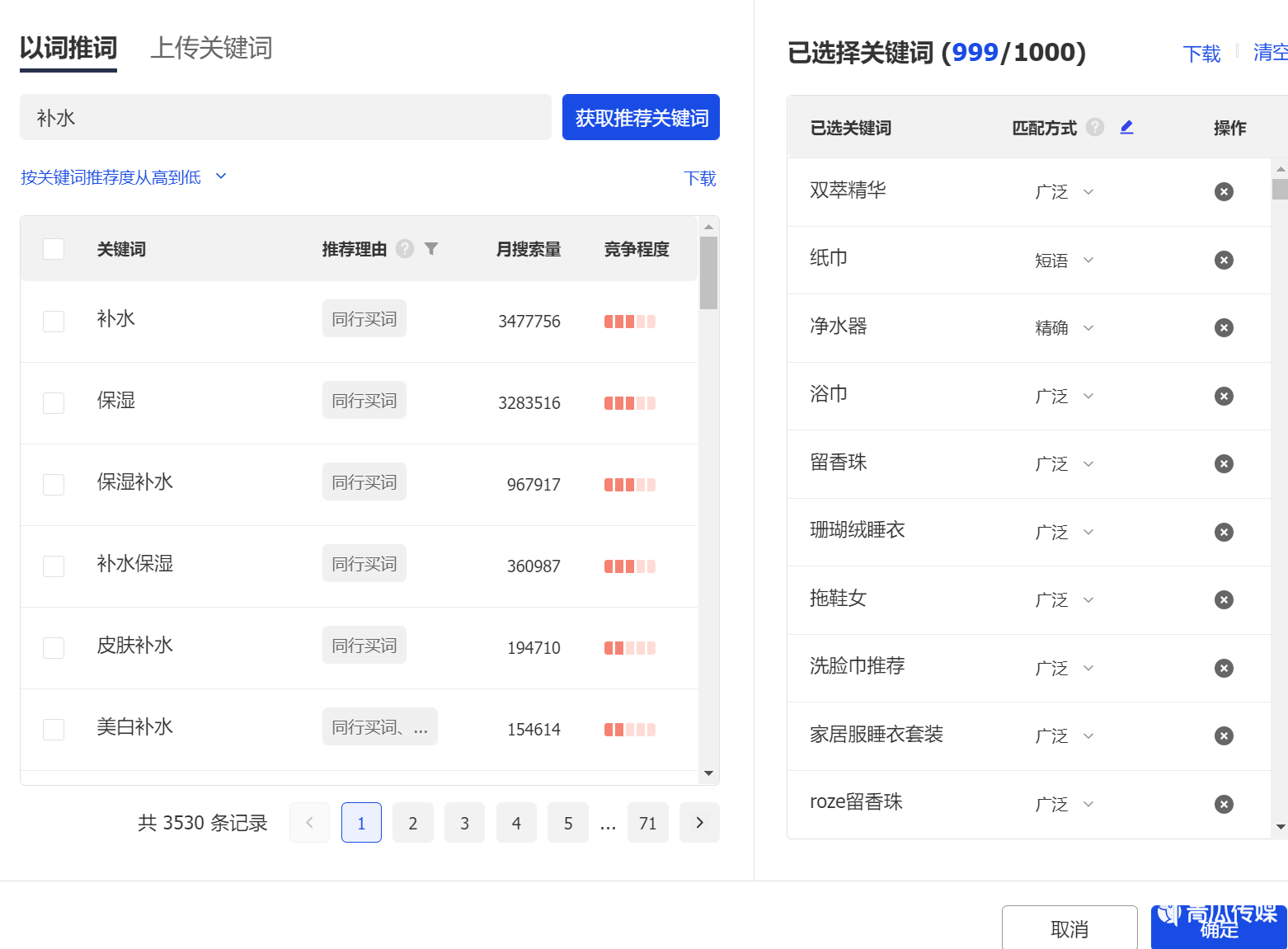Image resolution: width=1288 pixels, height=949 pixels.
Task: Switch to the 上传关键词 tab
Action: 211,48
